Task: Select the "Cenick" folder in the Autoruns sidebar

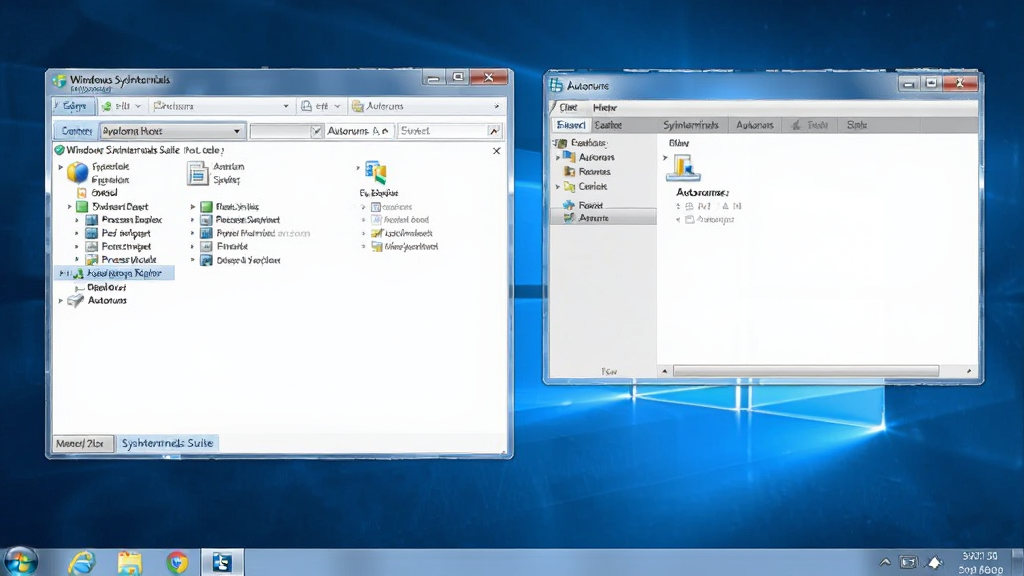Action: pyautogui.click(x=586, y=187)
